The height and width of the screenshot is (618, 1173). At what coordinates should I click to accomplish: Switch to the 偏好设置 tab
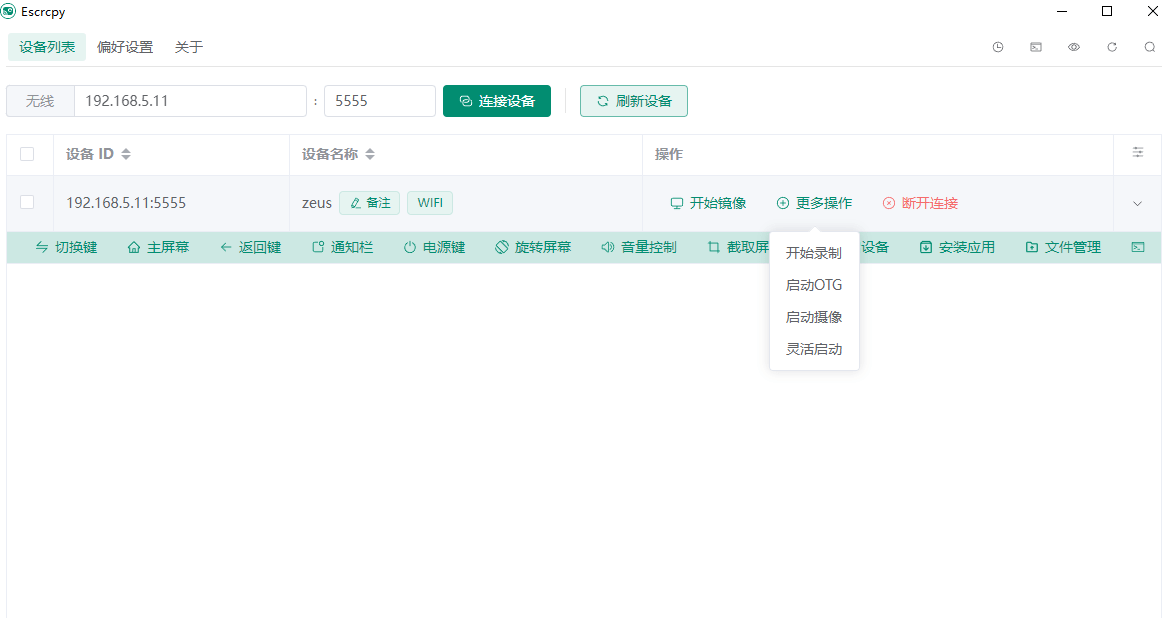[125, 47]
